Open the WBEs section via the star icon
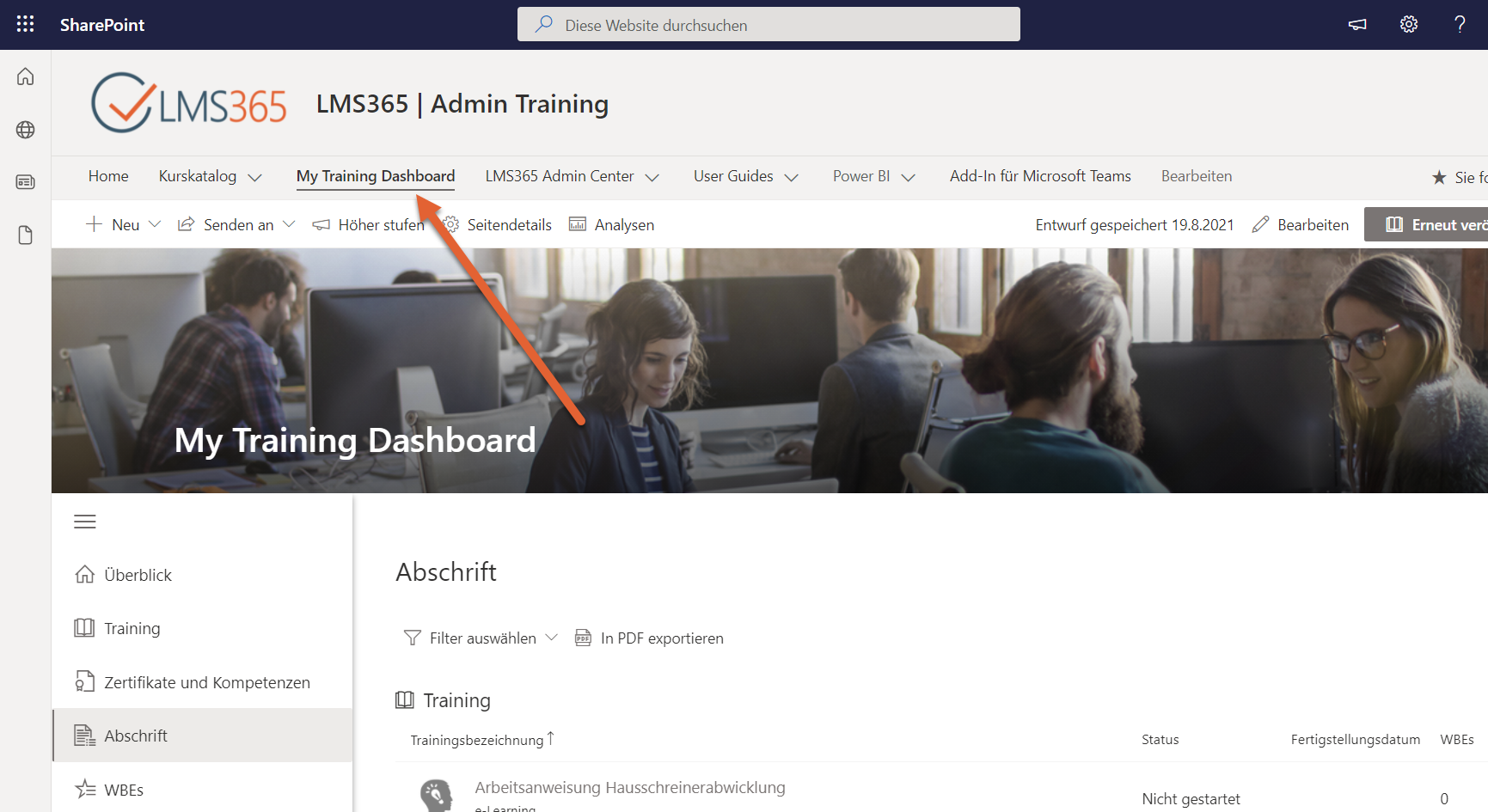 tap(124, 789)
